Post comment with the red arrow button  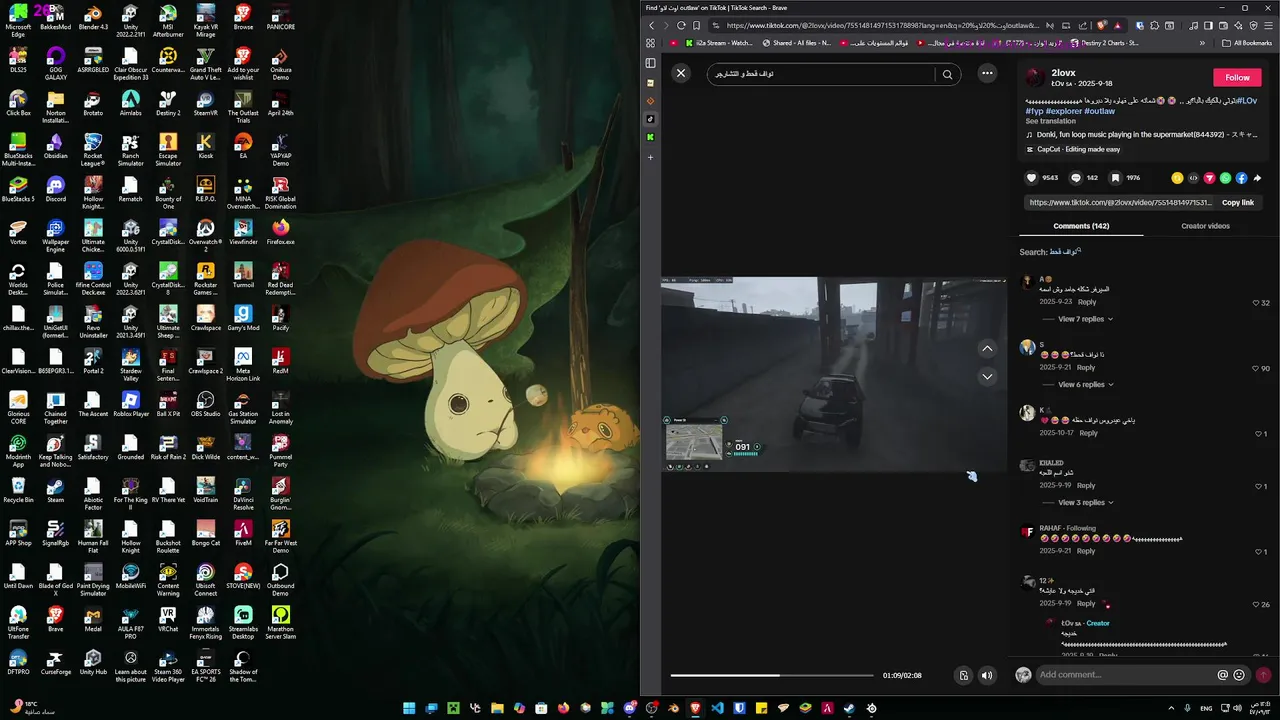1263,675
